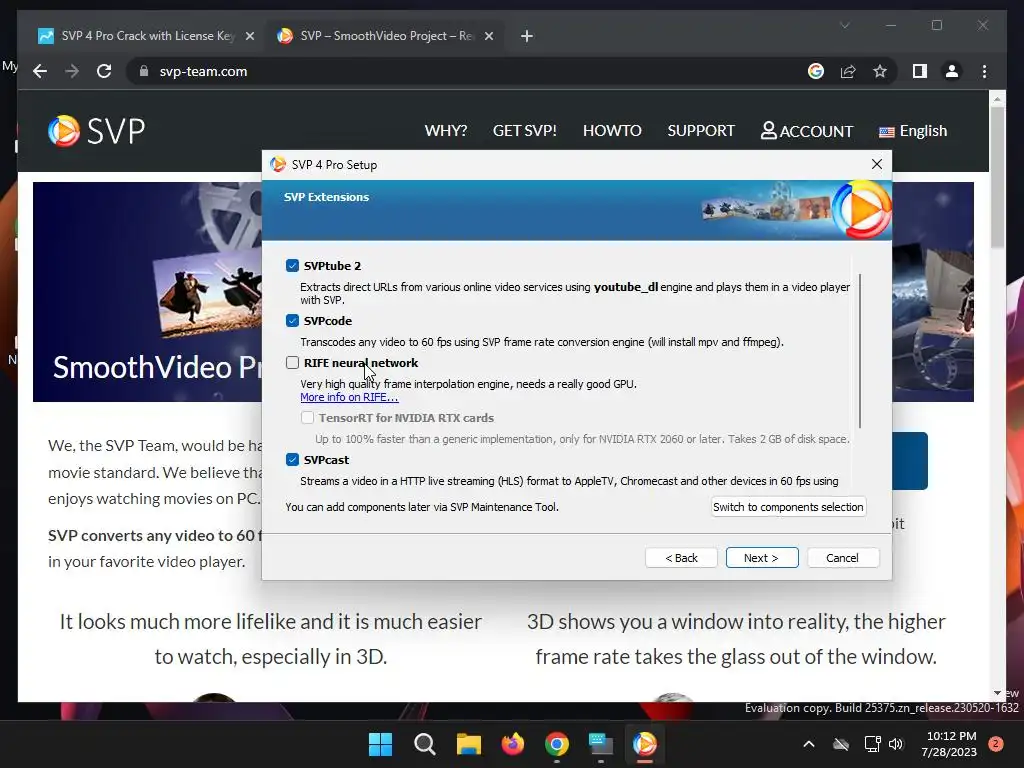Click the SVP logo on website

coord(97,131)
